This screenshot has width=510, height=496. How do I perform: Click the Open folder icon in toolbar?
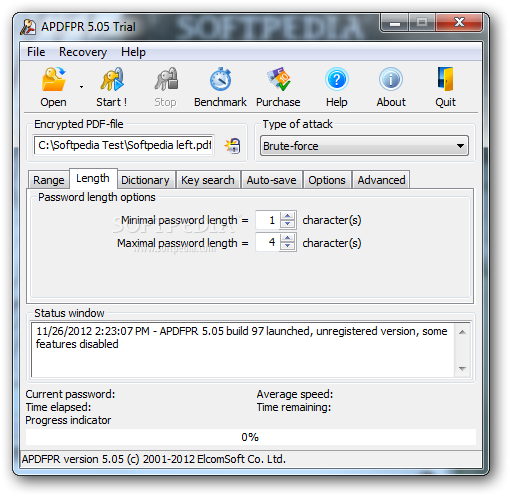(54, 80)
